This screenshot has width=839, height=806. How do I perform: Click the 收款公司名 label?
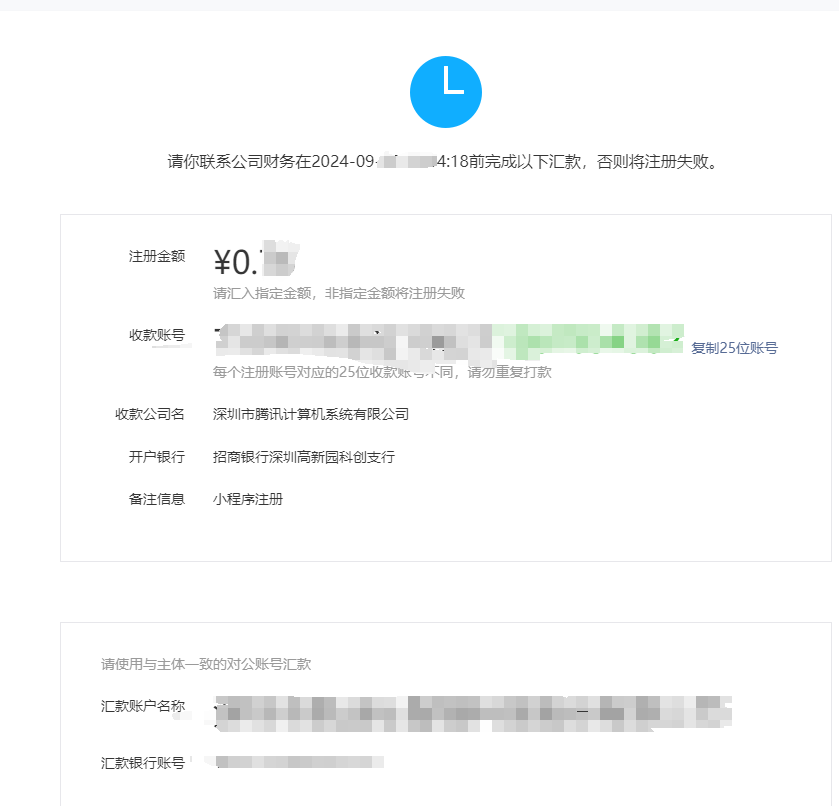coord(150,414)
